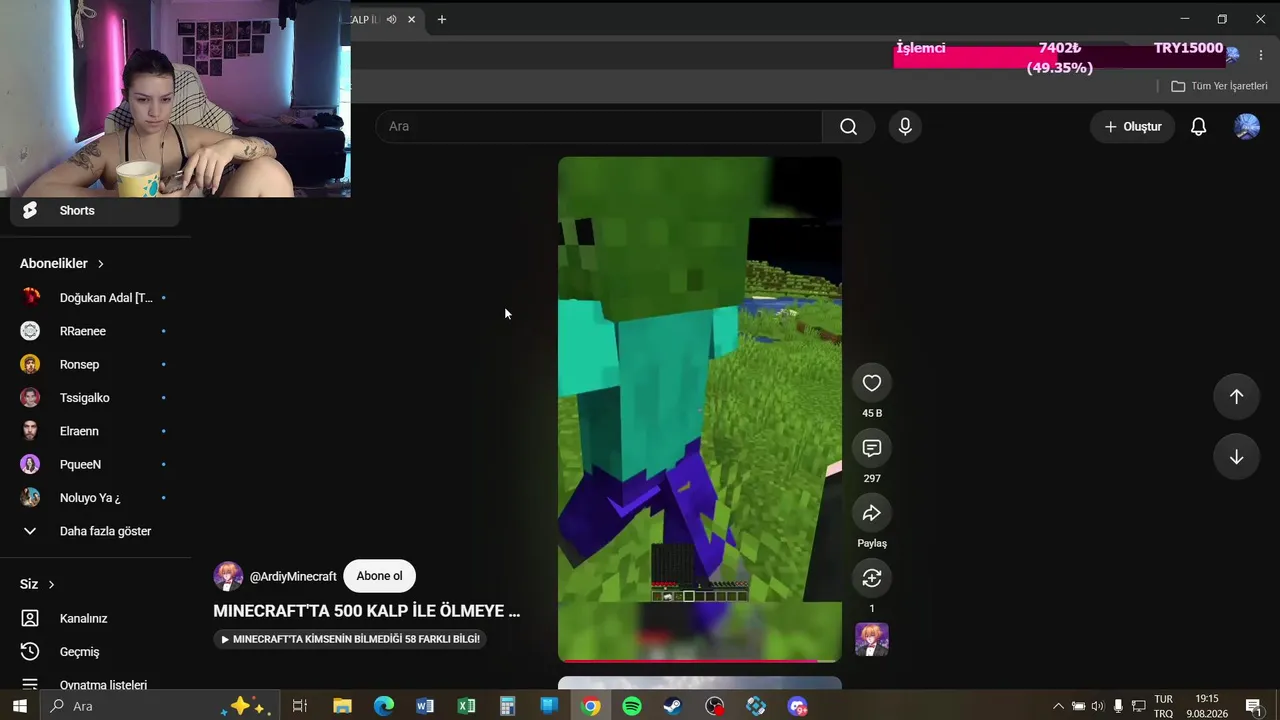Expand the Abonelikler section
The height and width of the screenshot is (720, 1280).
pyautogui.click(x=62, y=263)
